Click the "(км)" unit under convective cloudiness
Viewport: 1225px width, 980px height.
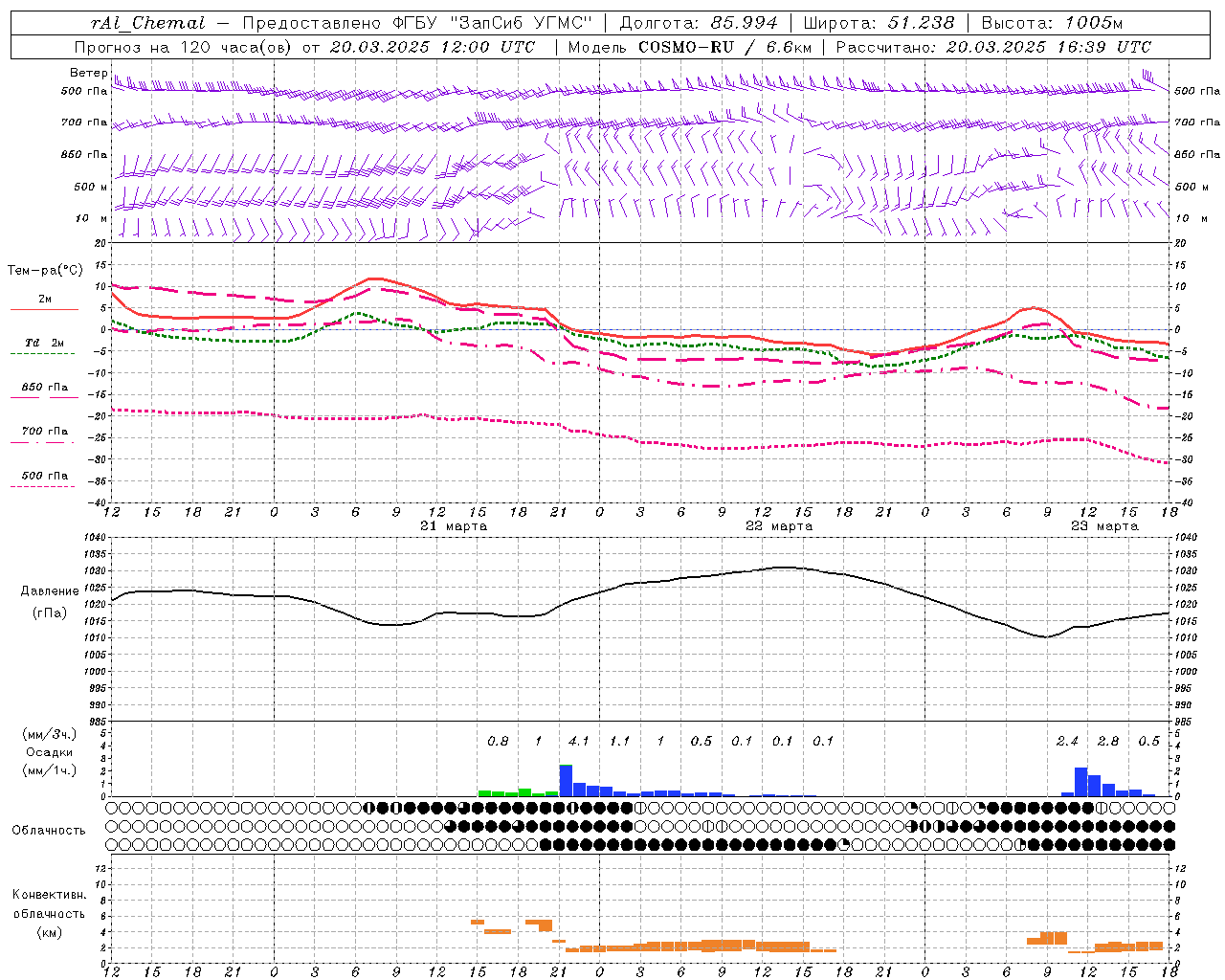49,932
